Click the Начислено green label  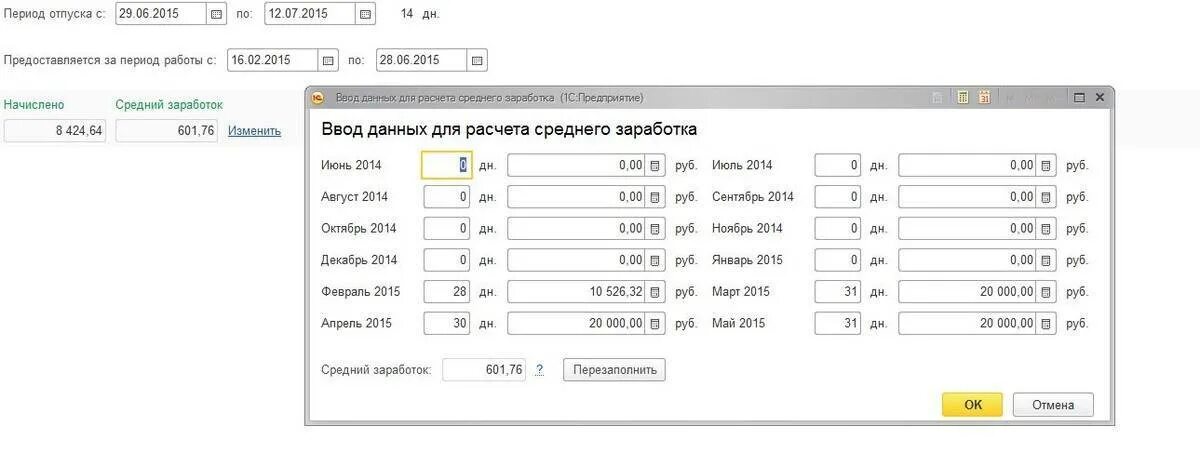(x=34, y=104)
